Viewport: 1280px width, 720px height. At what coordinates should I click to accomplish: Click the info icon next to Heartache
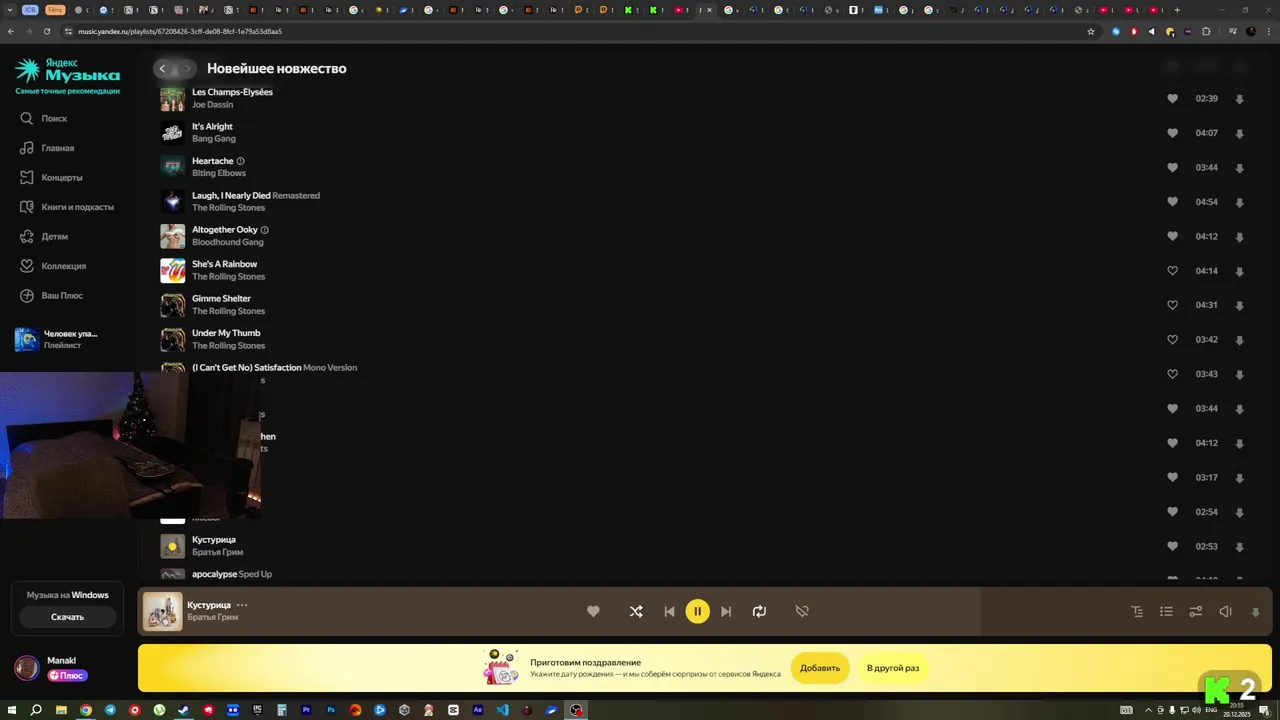click(241, 161)
